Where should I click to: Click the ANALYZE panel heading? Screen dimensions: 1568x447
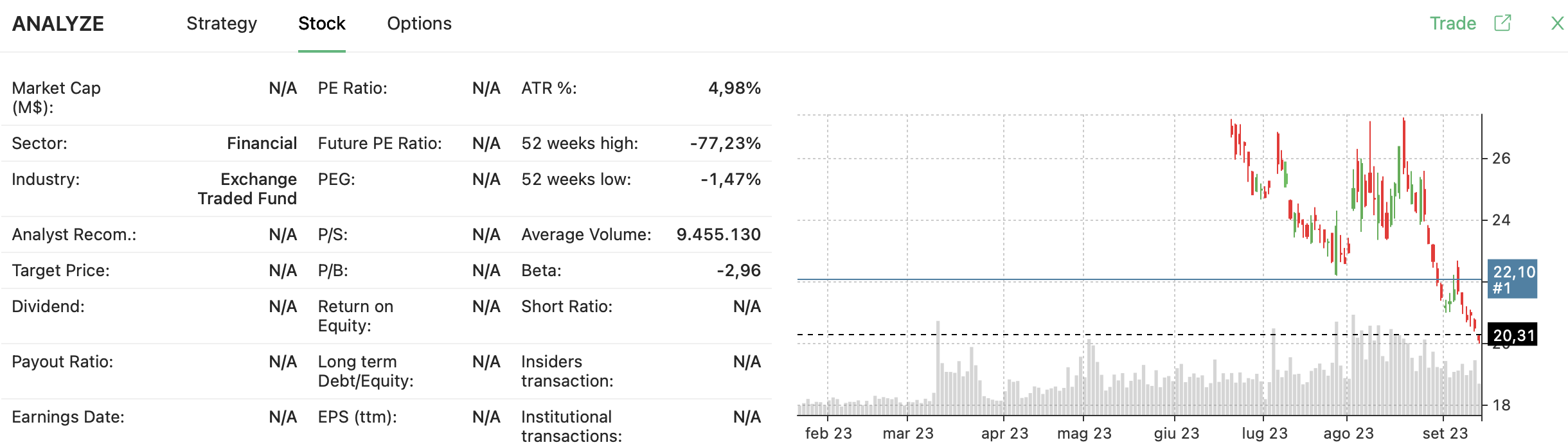[58, 23]
